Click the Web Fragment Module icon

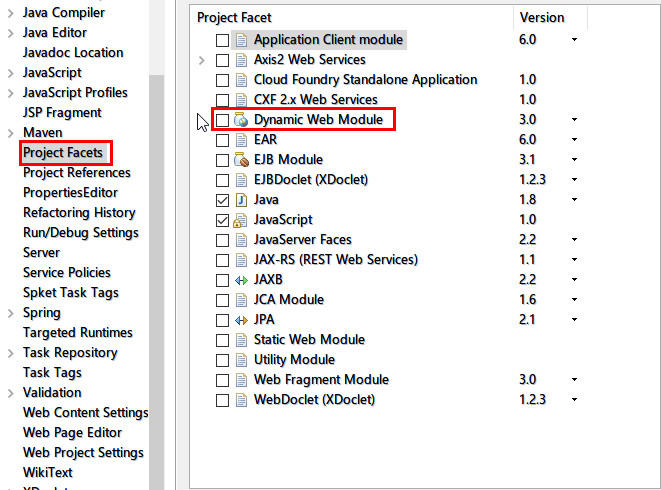tap(240, 380)
